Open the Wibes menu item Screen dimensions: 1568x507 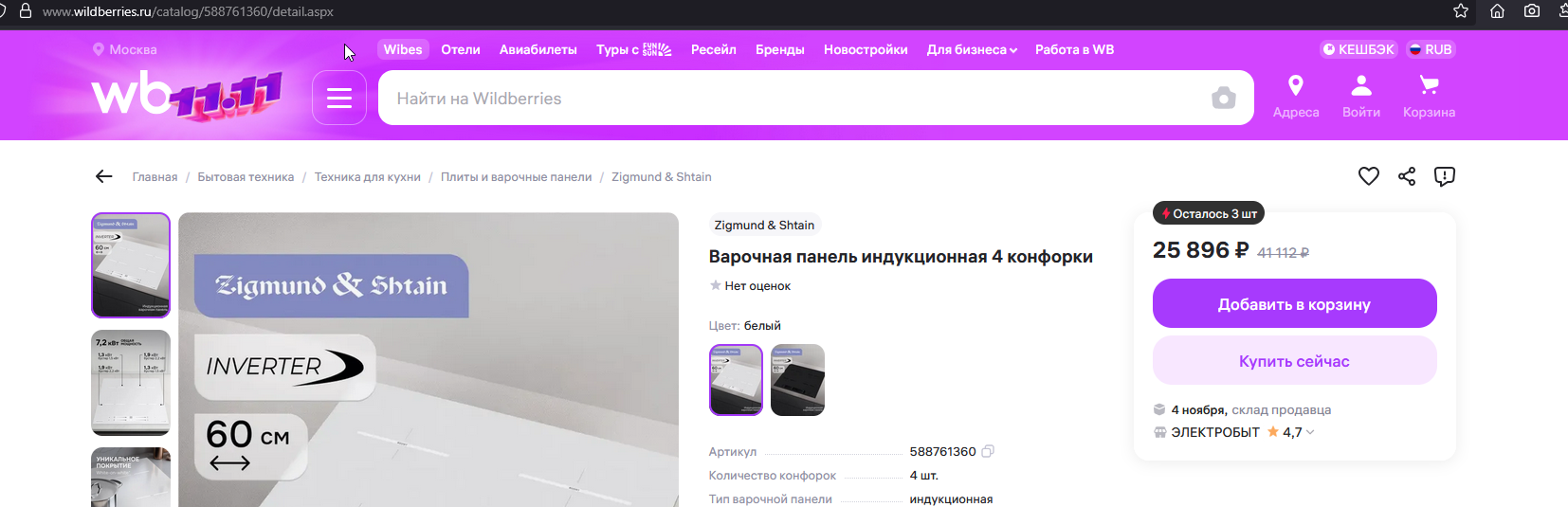(403, 49)
